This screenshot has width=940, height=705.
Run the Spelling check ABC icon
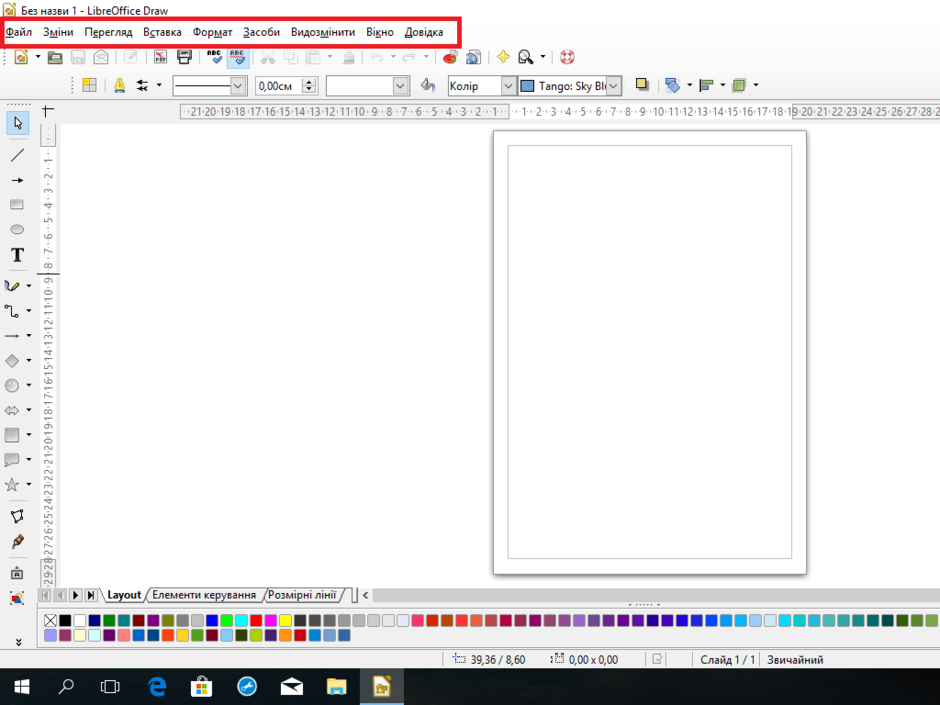(214, 58)
